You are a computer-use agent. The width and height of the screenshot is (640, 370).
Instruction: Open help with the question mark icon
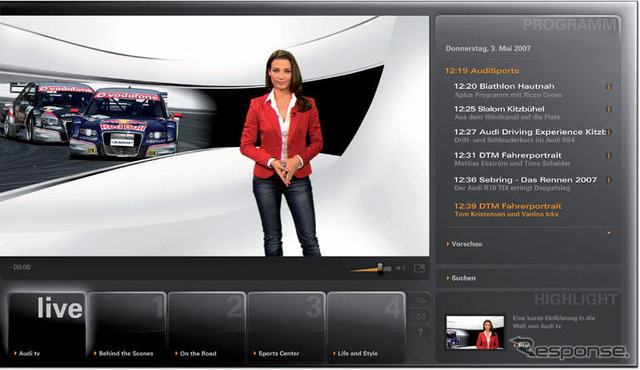(420, 332)
